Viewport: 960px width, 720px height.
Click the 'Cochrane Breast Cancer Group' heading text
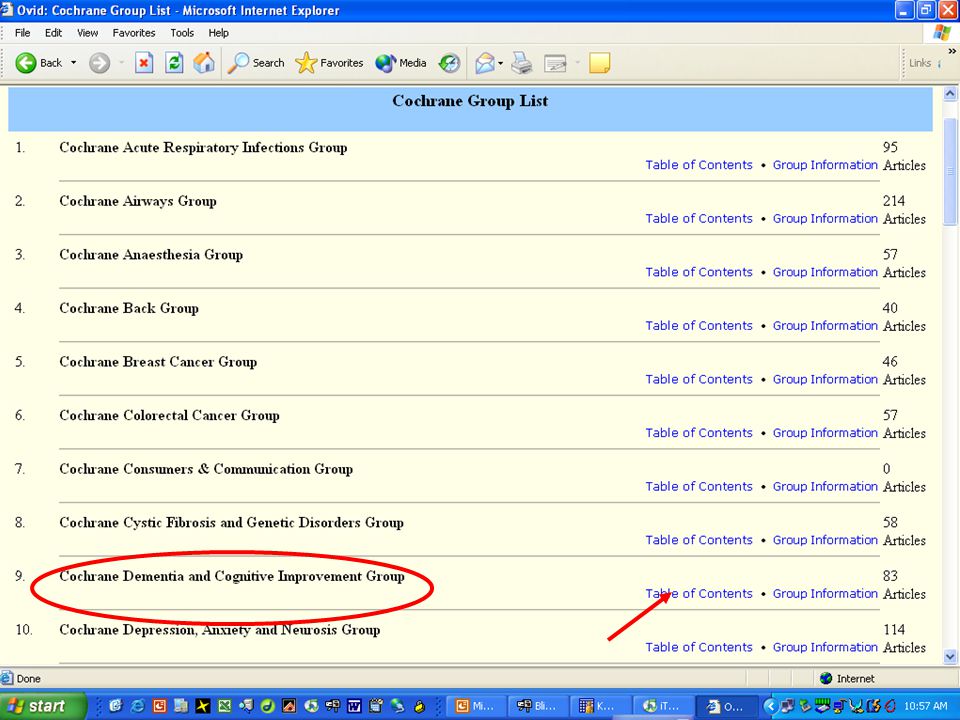[x=158, y=362]
